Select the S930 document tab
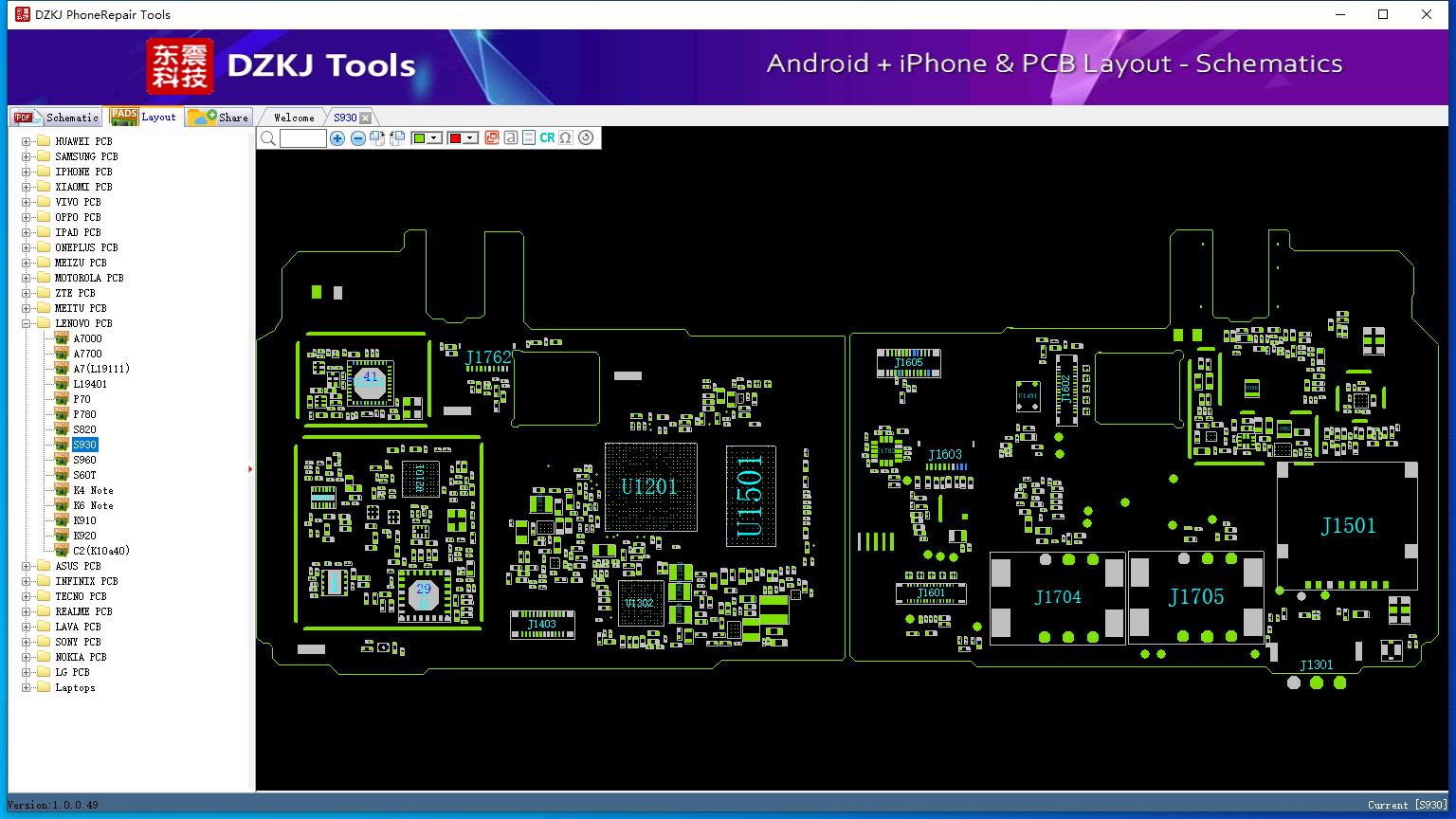 [345, 118]
